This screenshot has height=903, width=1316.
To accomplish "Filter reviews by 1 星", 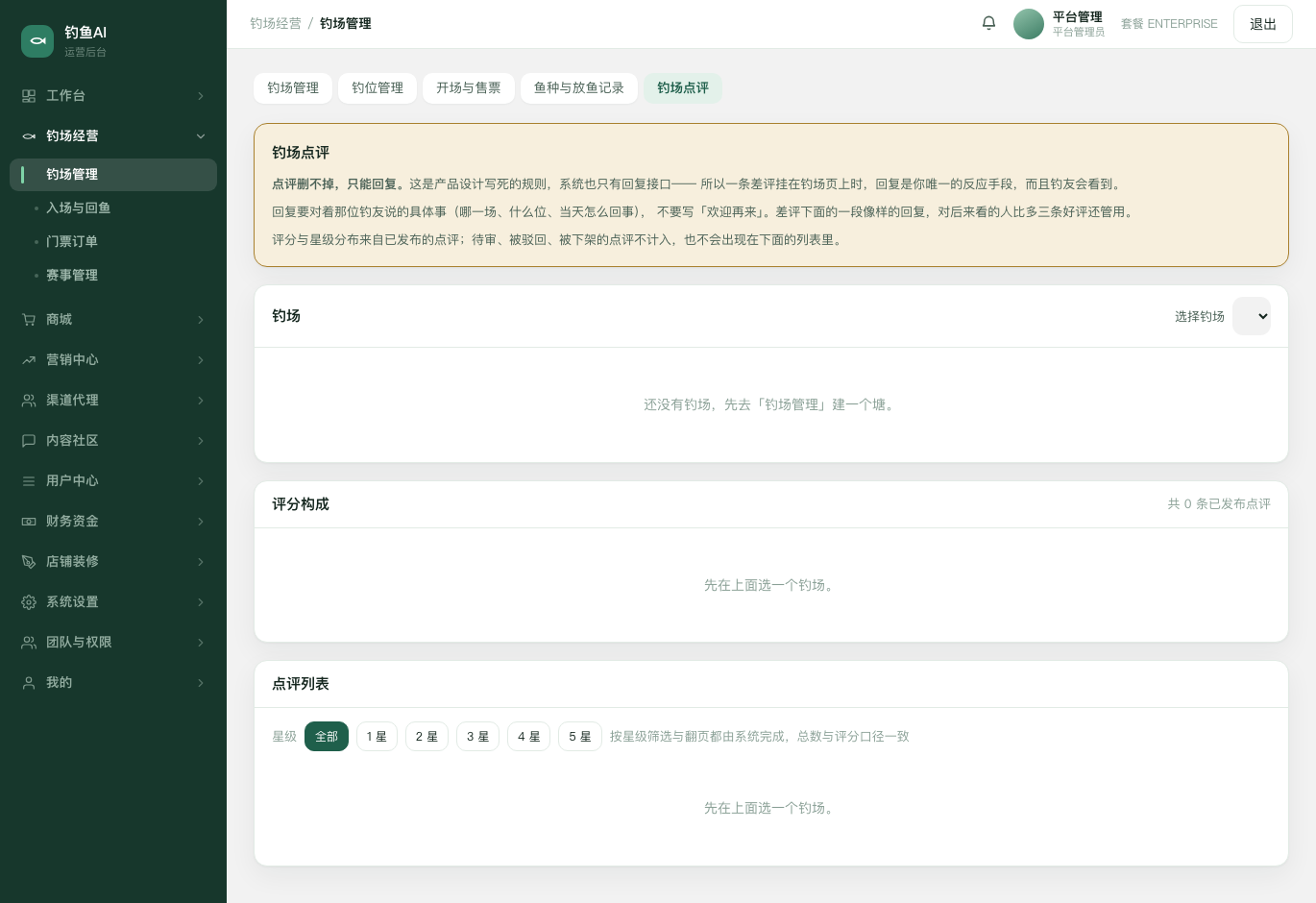I will point(377,737).
